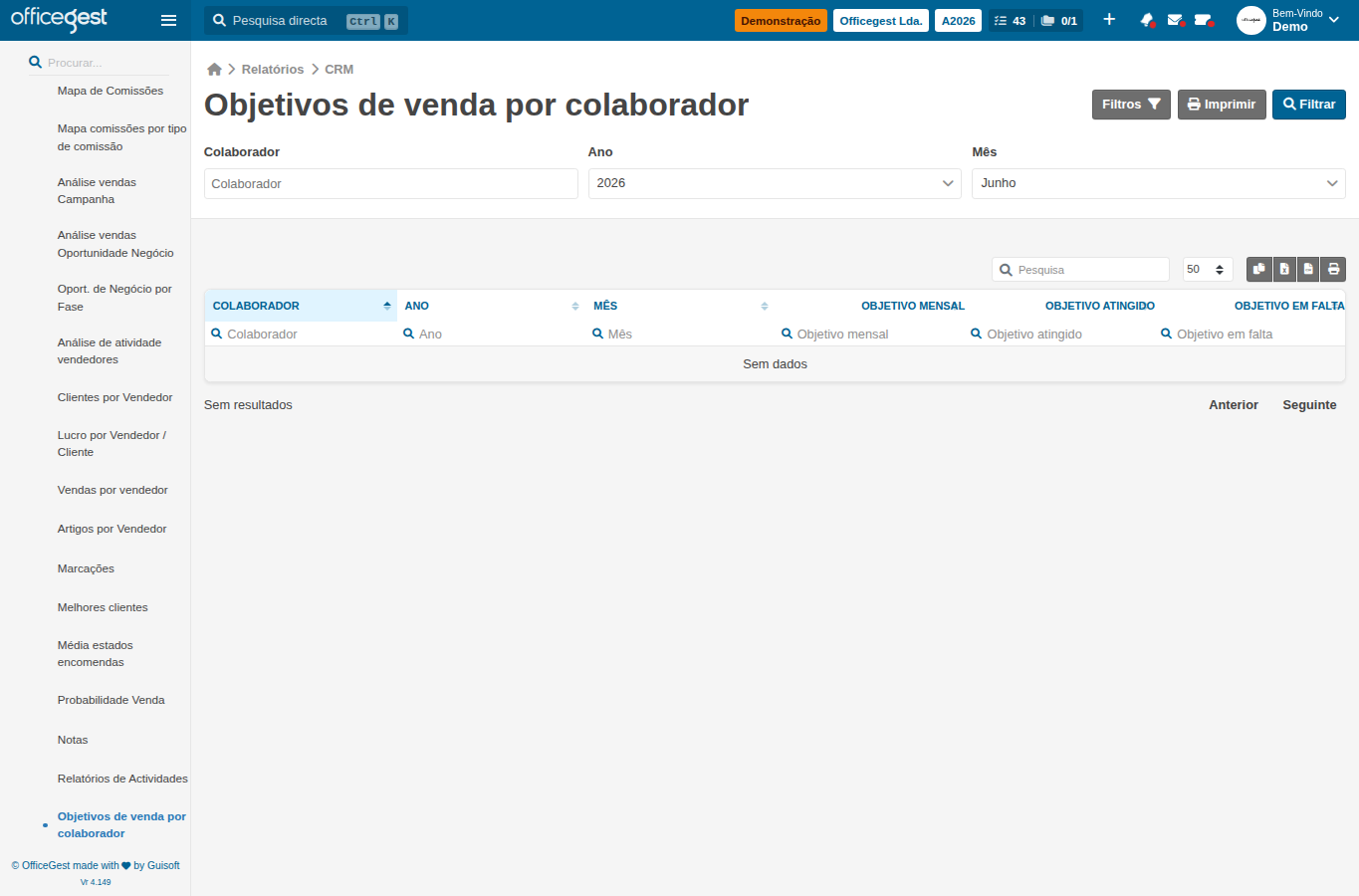Screen dimensions: 1359x896
Task: Open the Mês dropdown showing Junho
Action: (x=1158, y=183)
